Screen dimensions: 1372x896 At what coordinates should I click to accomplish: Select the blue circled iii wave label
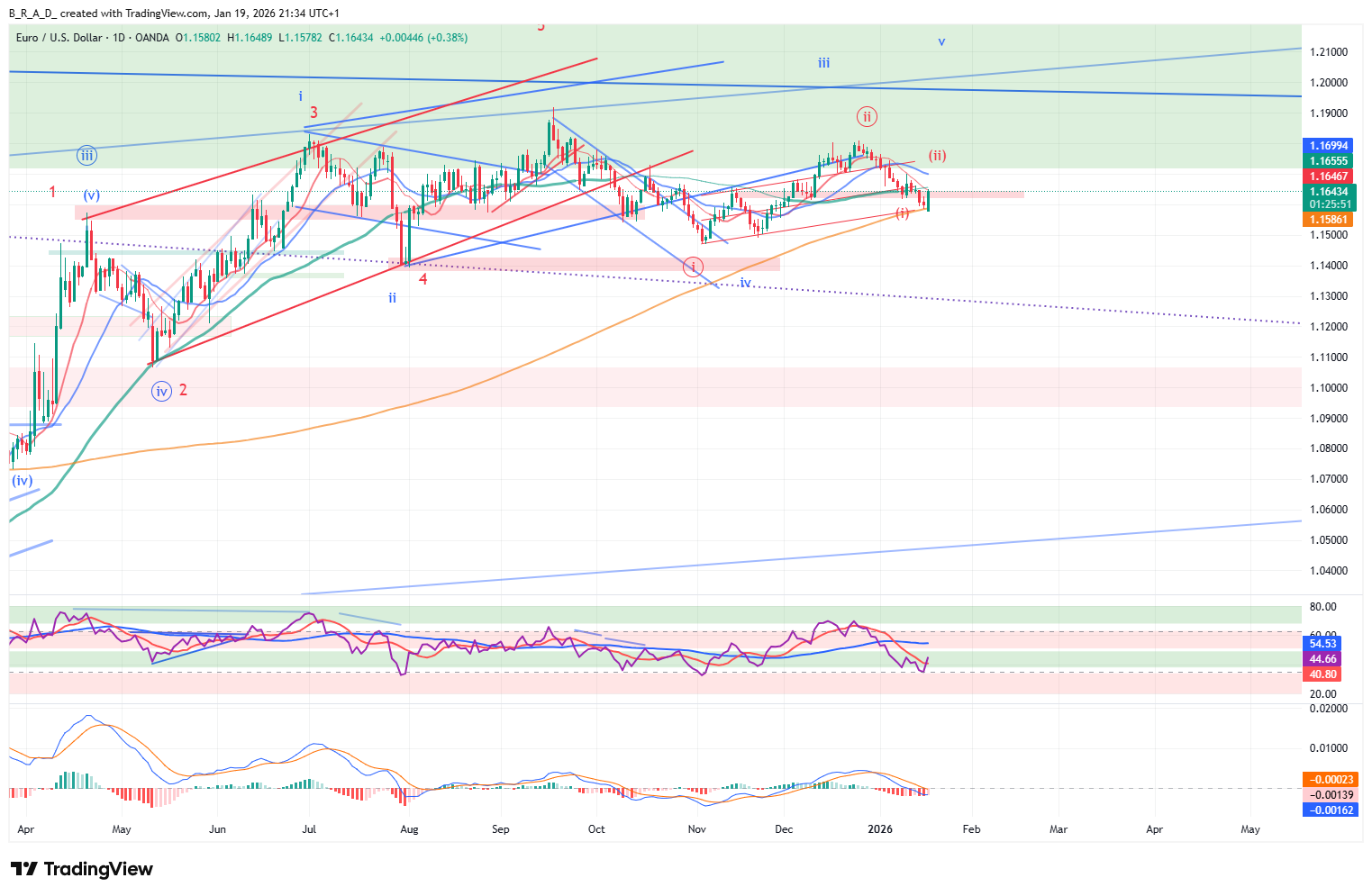[86, 156]
